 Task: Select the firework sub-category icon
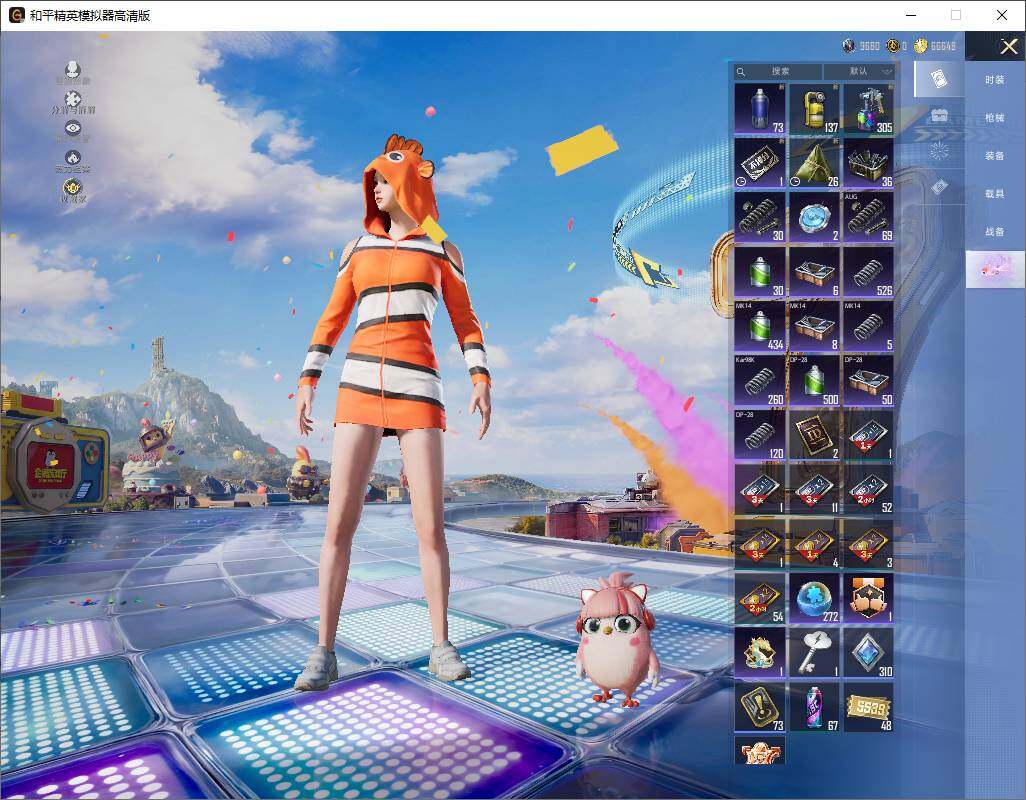939,151
